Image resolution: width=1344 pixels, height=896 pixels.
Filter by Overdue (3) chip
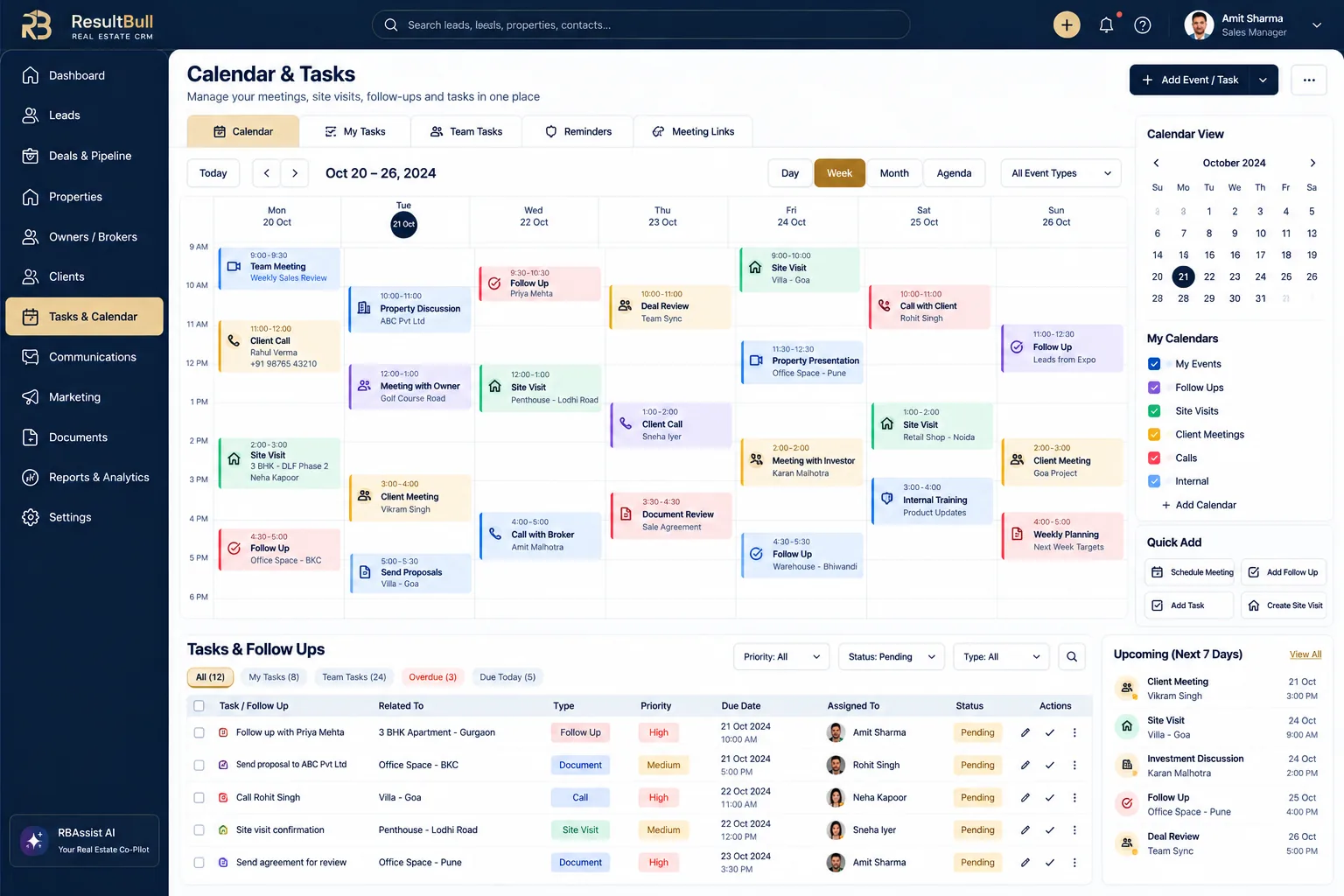tap(432, 677)
